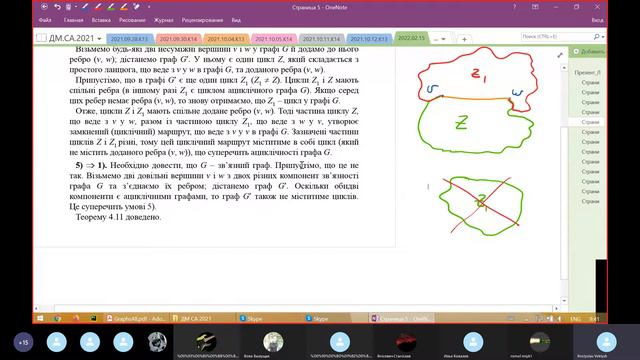Switch to section tab 2021.10.05.К14
Screen dimensions: 640x360
tap(273, 39)
